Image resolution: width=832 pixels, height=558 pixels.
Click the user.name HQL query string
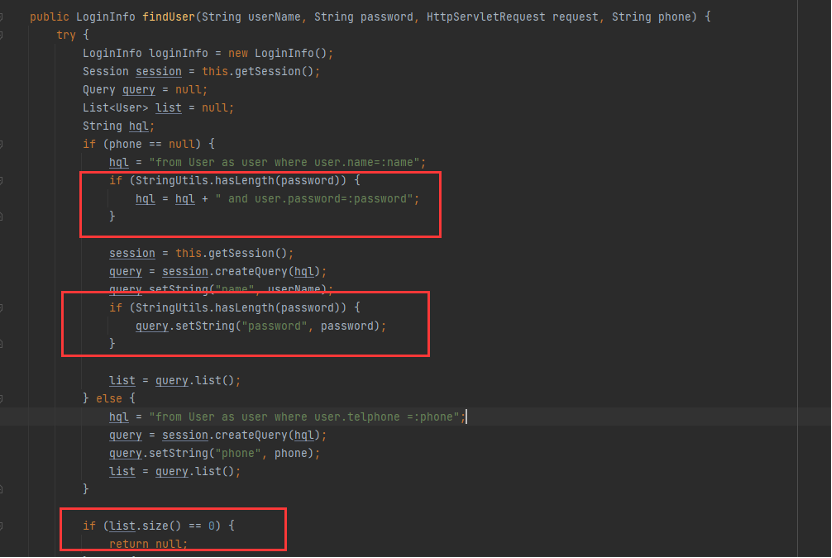pyautogui.click(x=287, y=162)
